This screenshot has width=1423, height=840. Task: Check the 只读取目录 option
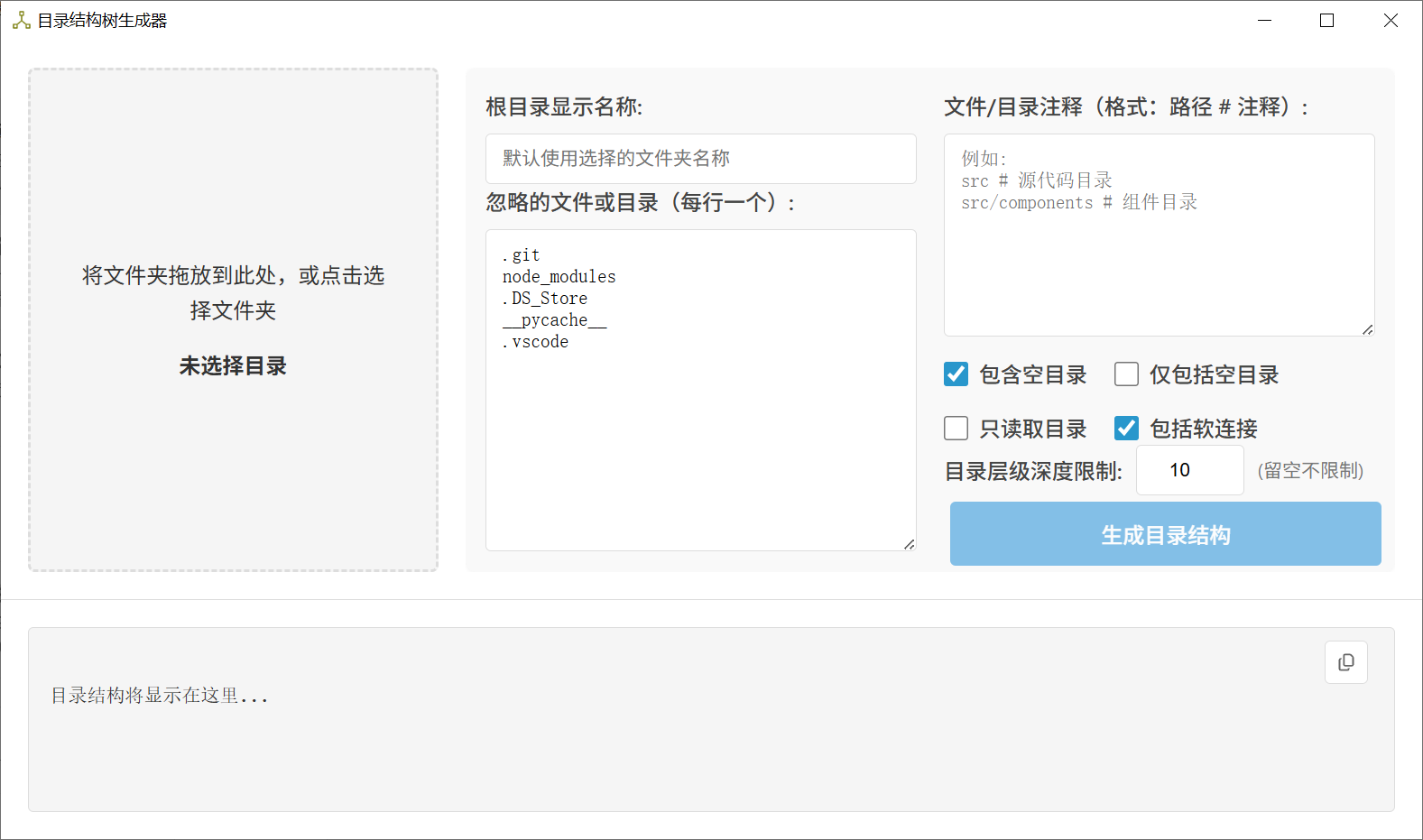(x=956, y=428)
